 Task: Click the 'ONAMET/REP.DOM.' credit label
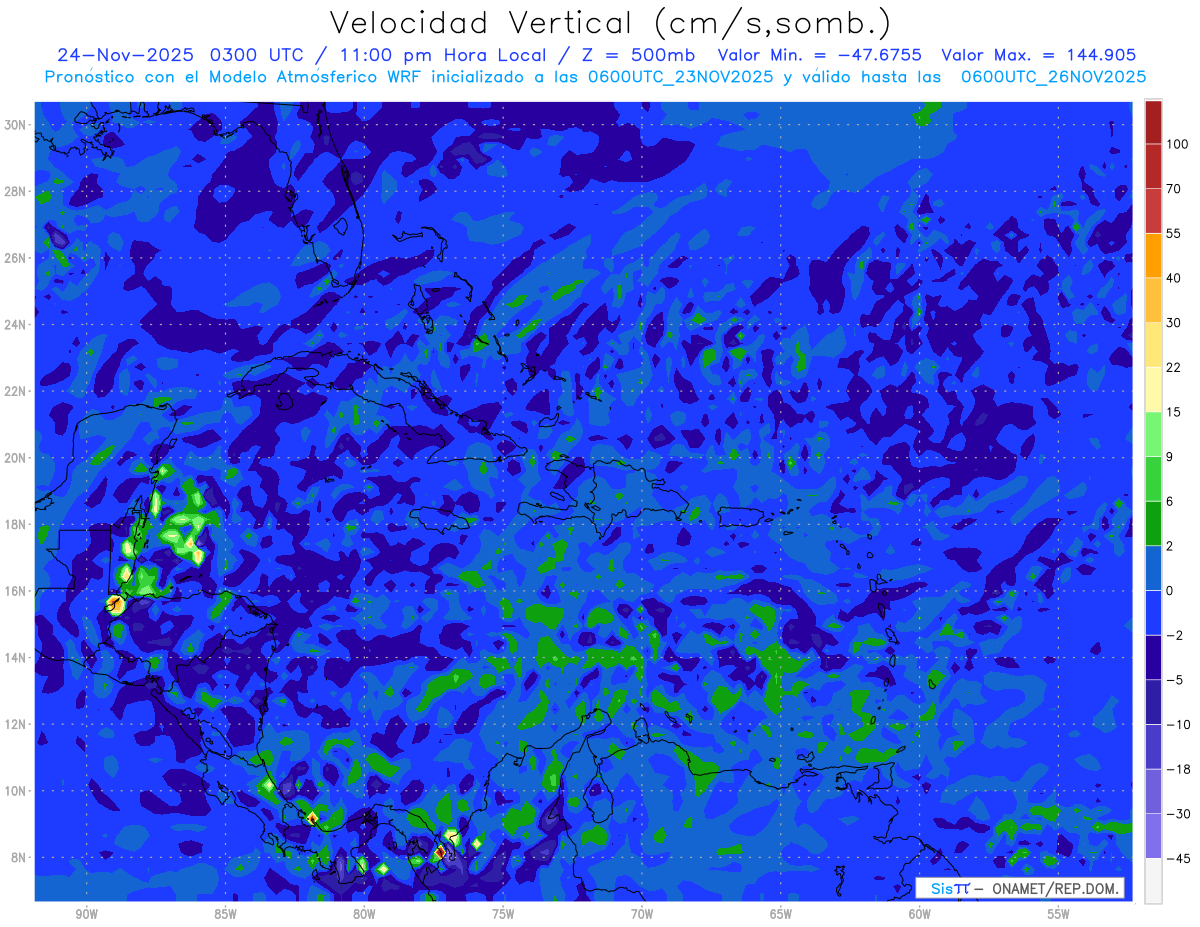pyautogui.click(x=1054, y=889)
